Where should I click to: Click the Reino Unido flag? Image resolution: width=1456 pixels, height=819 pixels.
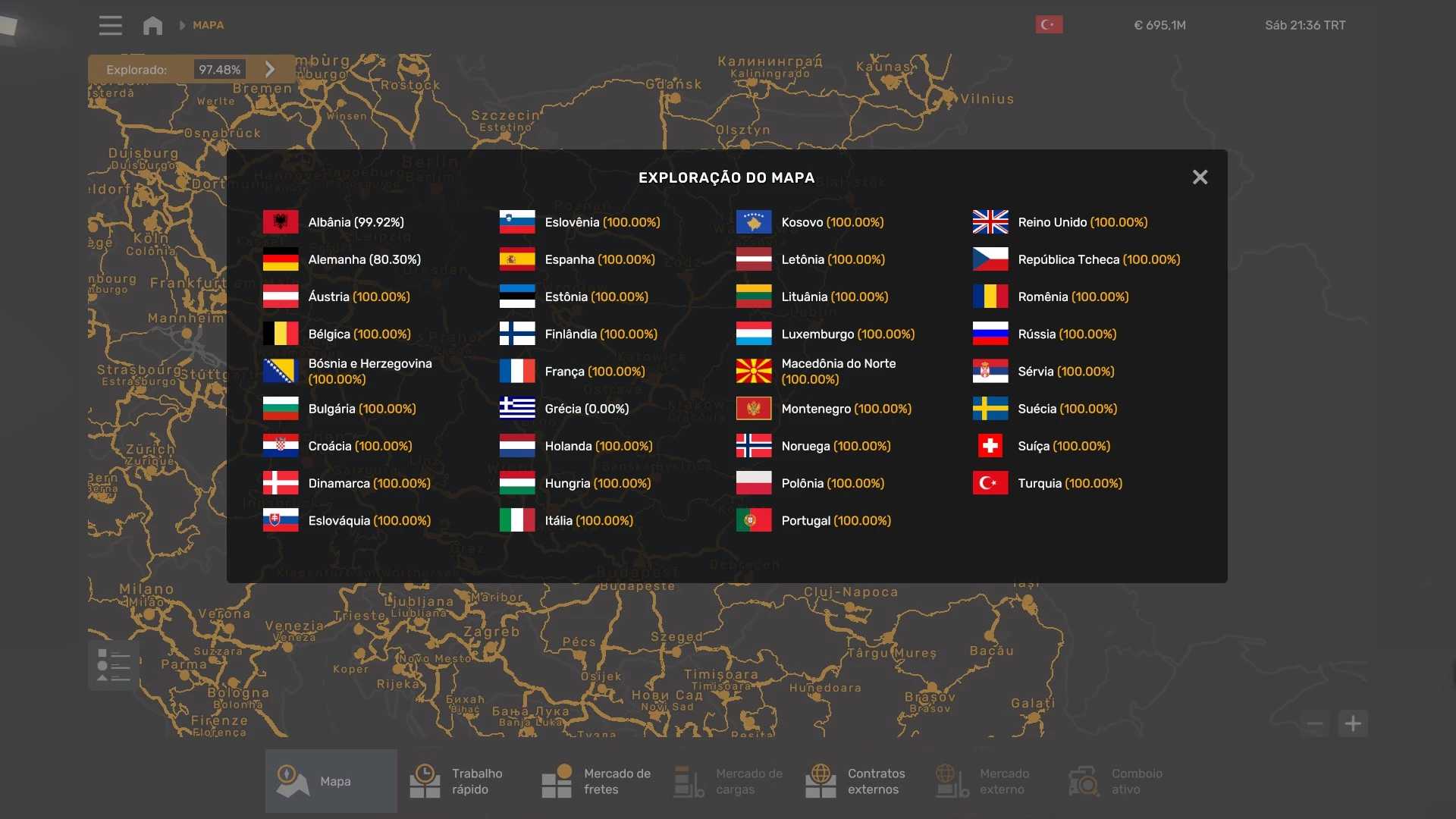pos(990,222)
